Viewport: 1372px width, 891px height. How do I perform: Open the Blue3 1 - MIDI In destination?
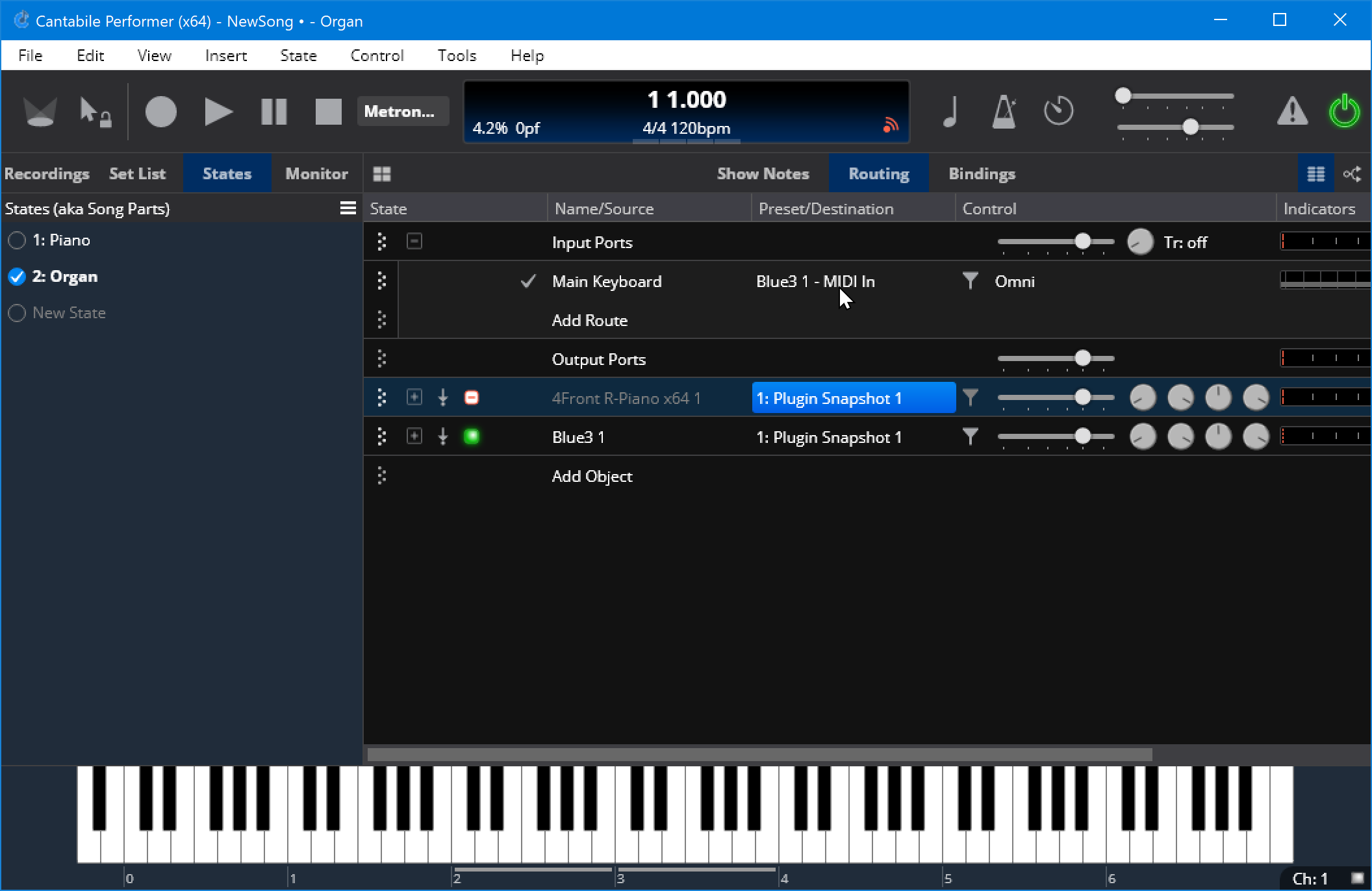[x=815, y=281]
